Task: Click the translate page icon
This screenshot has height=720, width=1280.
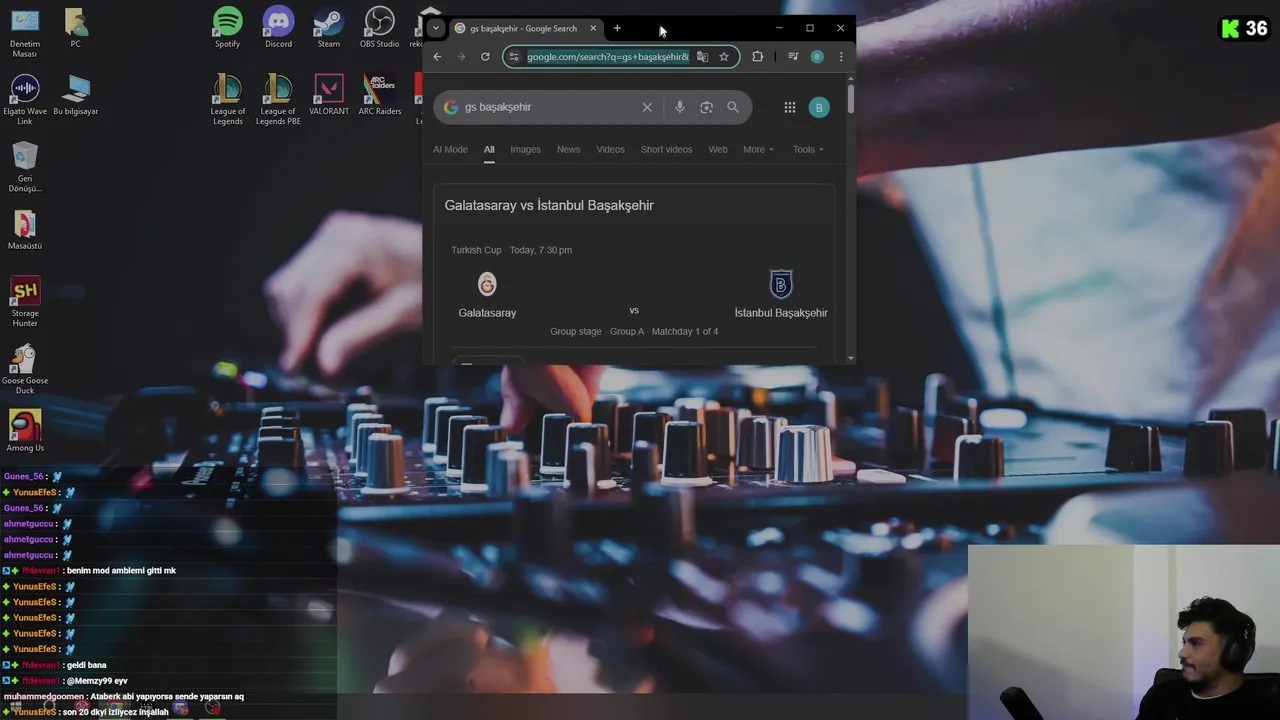Action: (x=702, y=57)
